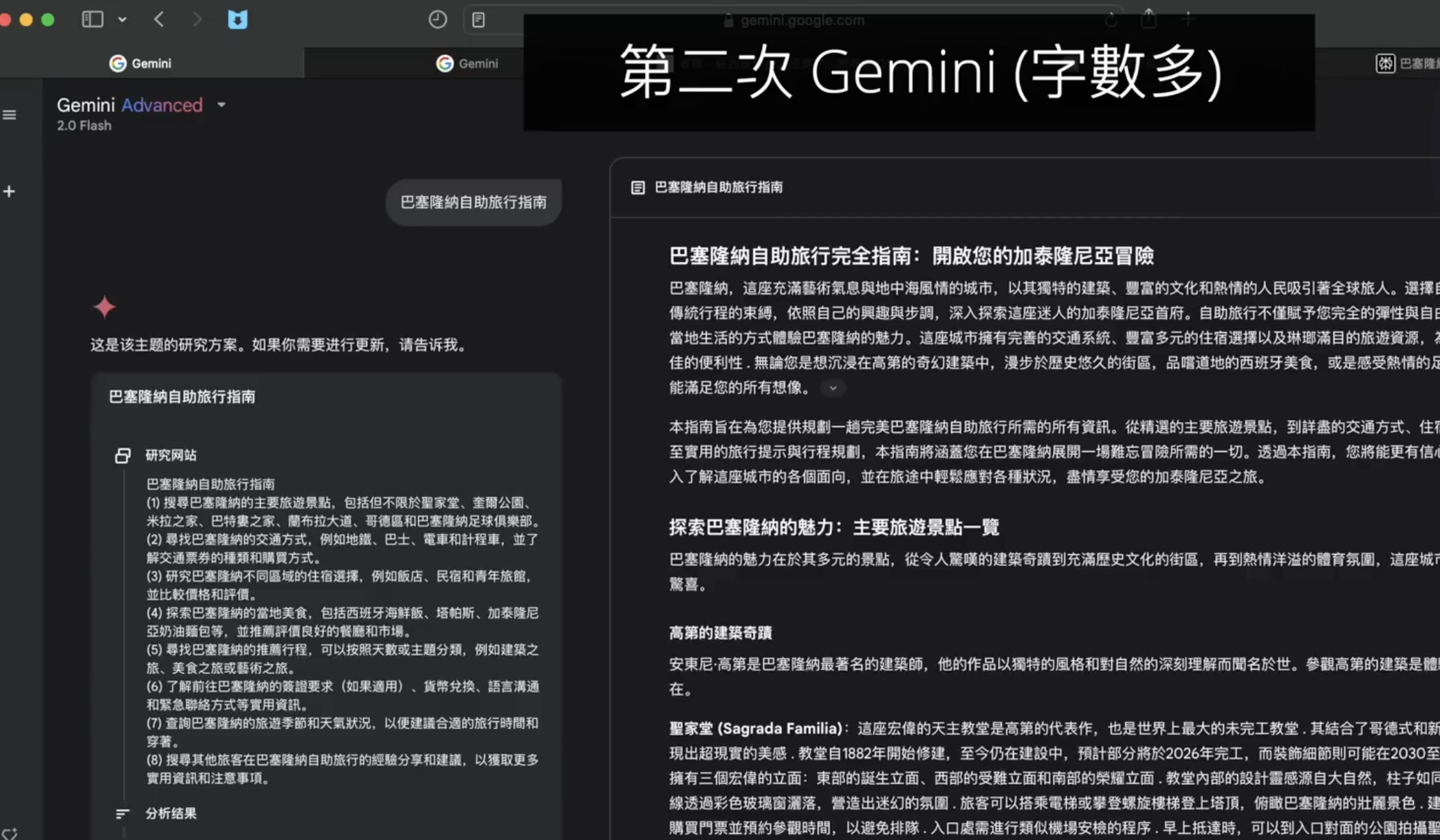This screenshot has height=840, width=1440.
Task: Go back with the browser back arrow
Action: click(159, 19)
